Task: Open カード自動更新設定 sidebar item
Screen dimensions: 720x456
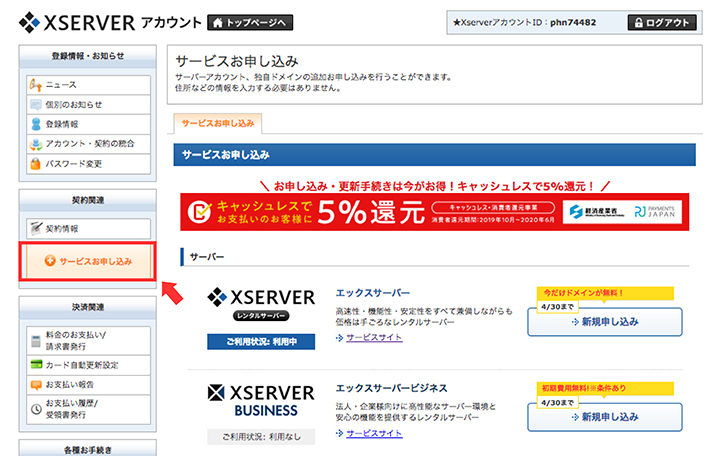Action: click(88, 365)
